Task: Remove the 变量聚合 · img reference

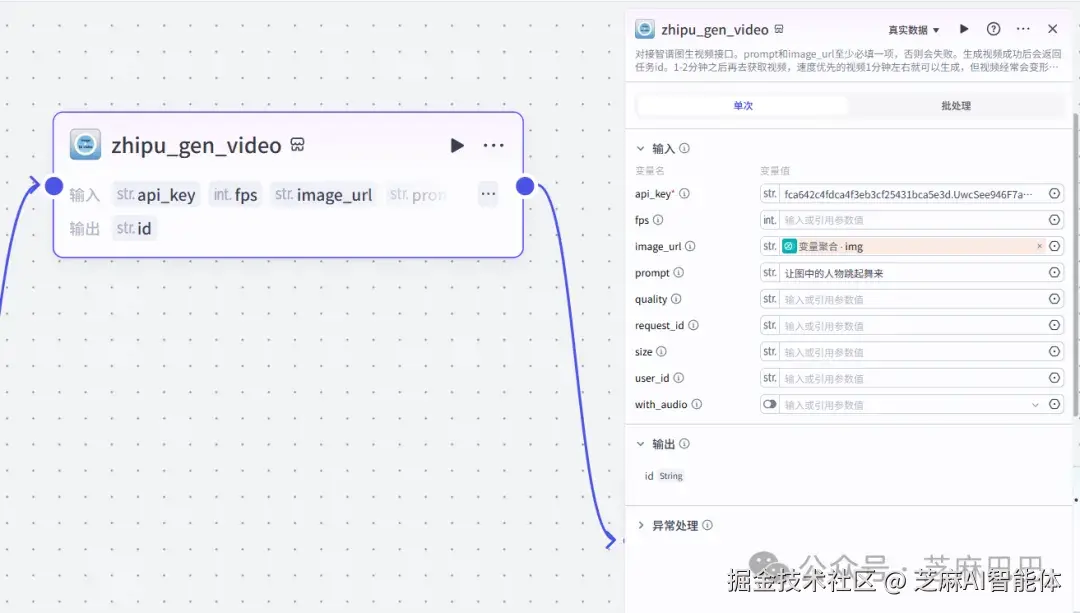Action: (1039, 246)
